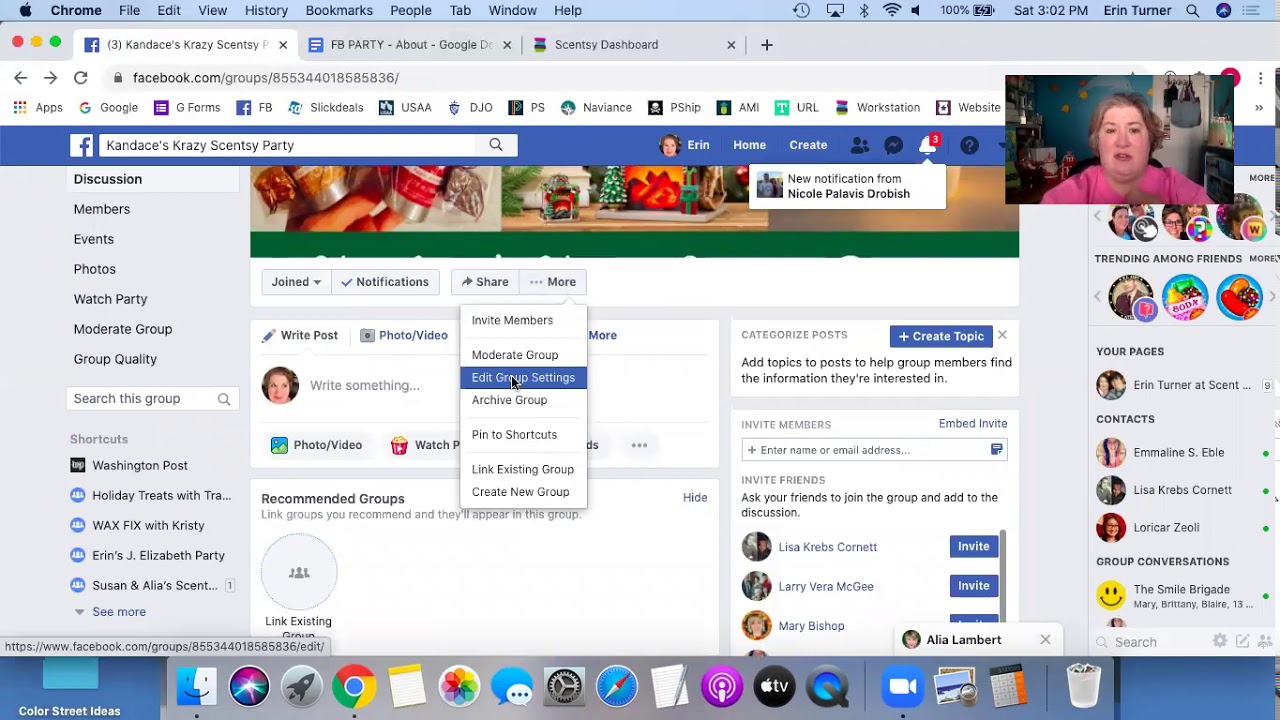Screen dimensions: 1280x720
Task: Open the Bookmarks menu in macOS menu bar
Action: 339,10
